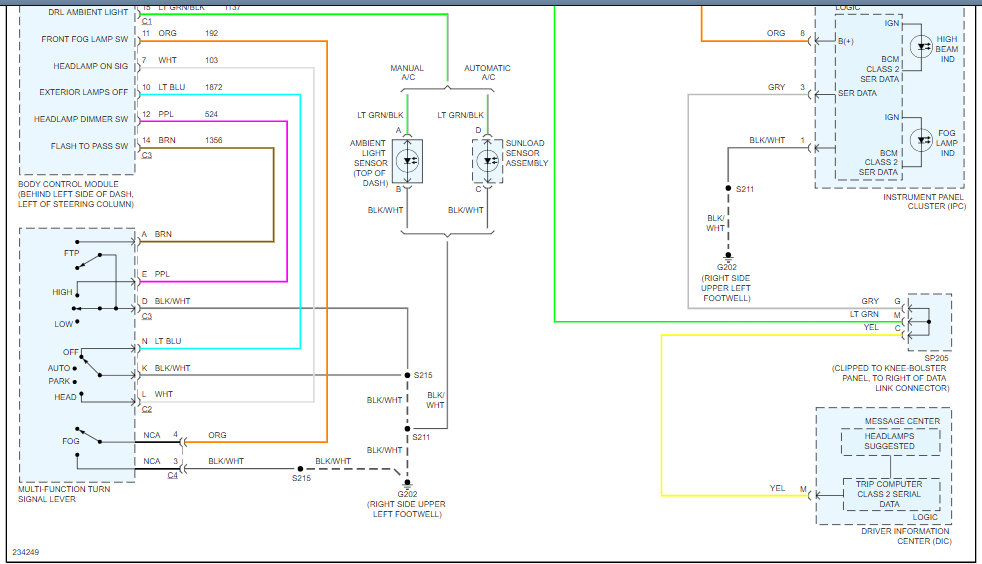Select the HEADLAMP ON SIG label
This screenshot has height=564, width=982.
(90, 66)
